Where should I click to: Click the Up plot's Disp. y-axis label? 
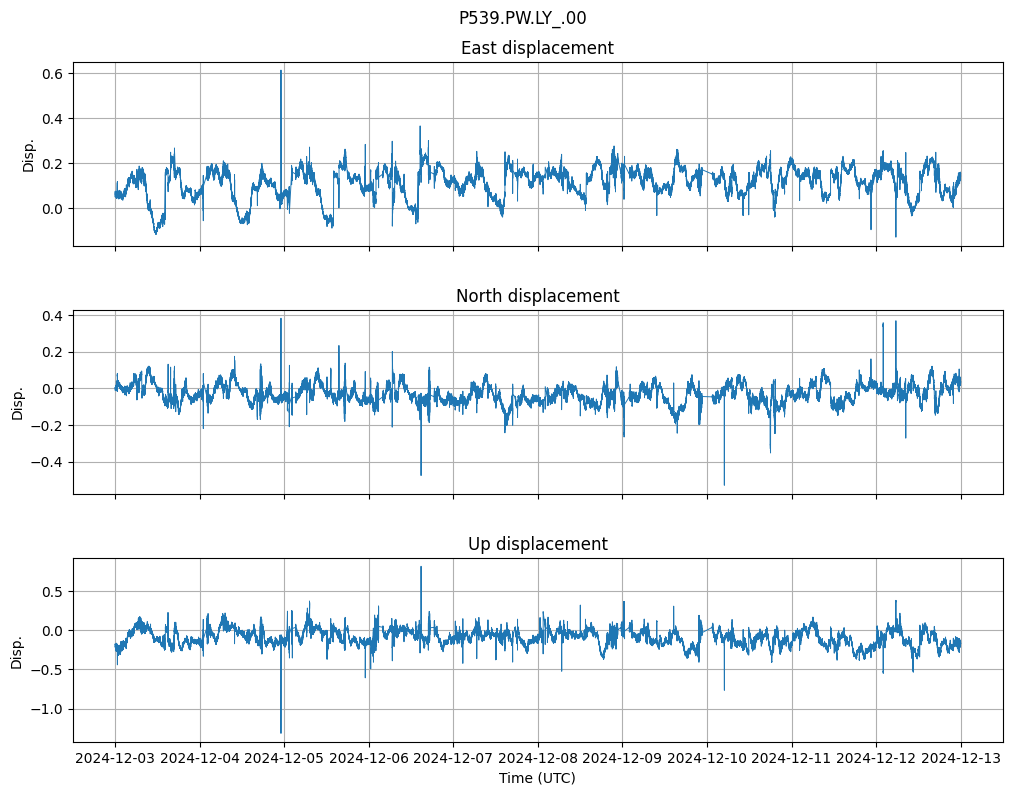[x=18, y=650]
